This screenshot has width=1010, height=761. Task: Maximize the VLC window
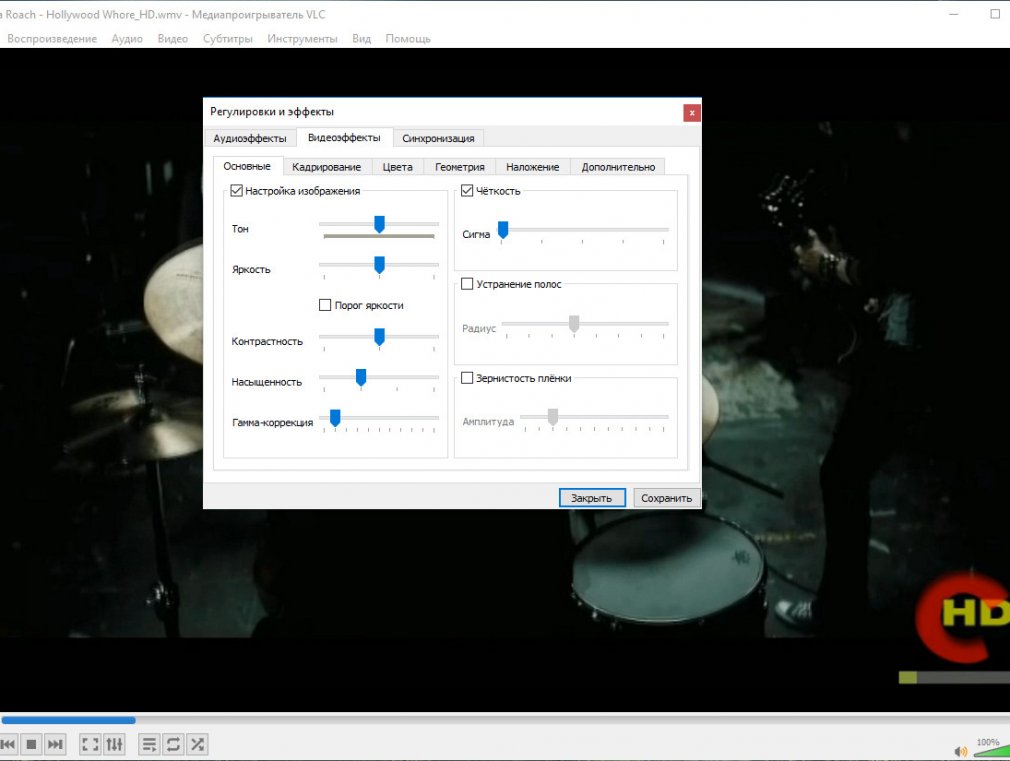click(x=995, y=14)
